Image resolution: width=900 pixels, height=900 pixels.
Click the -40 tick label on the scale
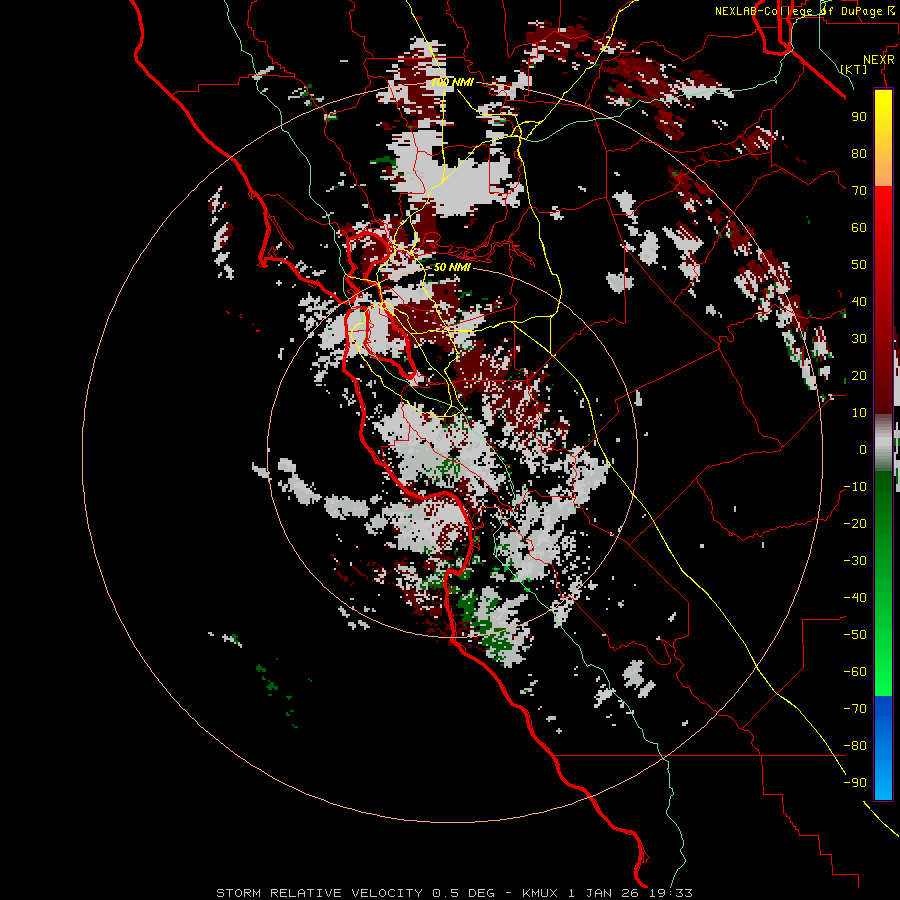(x=855, y=598)
